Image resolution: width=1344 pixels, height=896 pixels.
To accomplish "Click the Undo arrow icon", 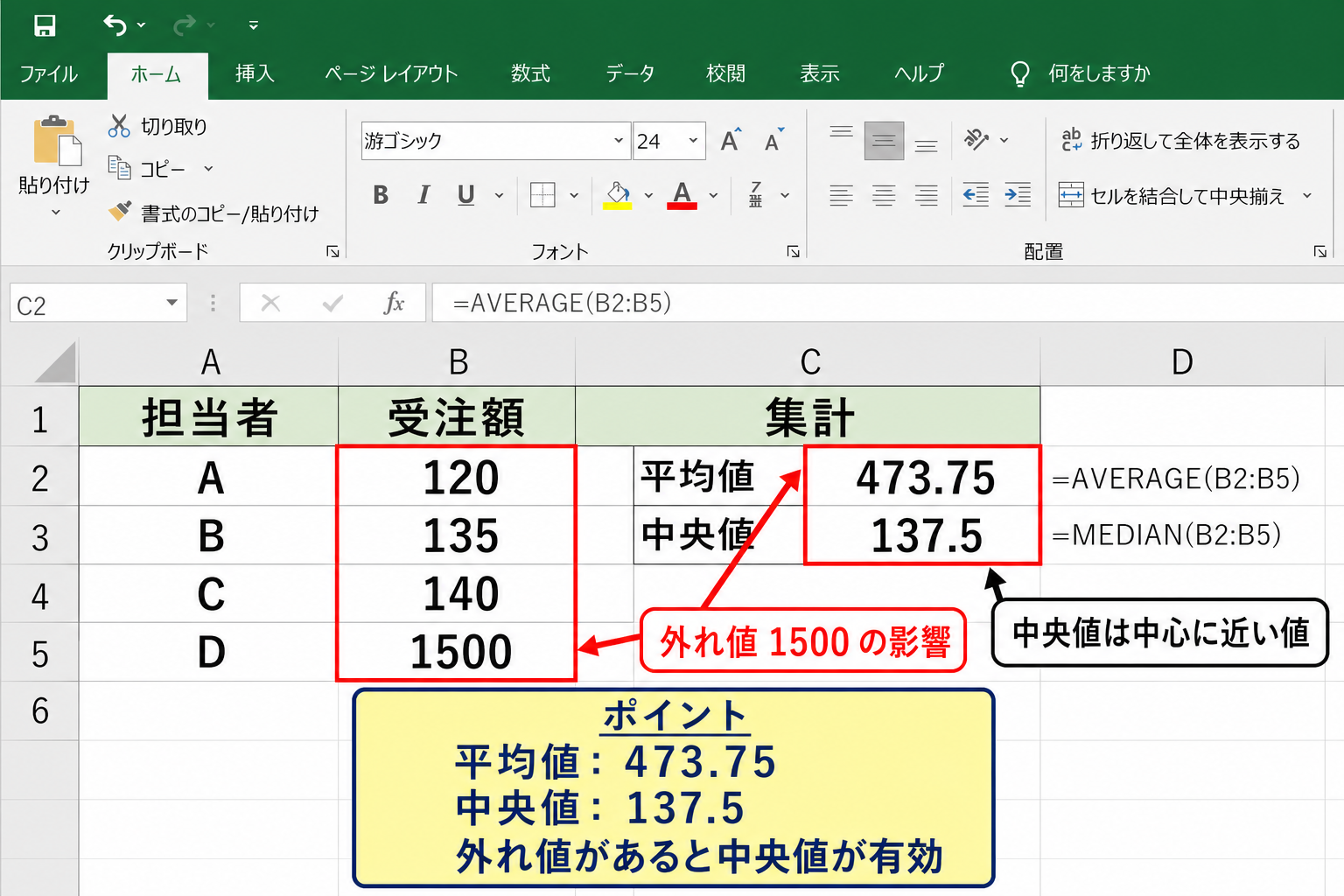I will coord(115,25).
